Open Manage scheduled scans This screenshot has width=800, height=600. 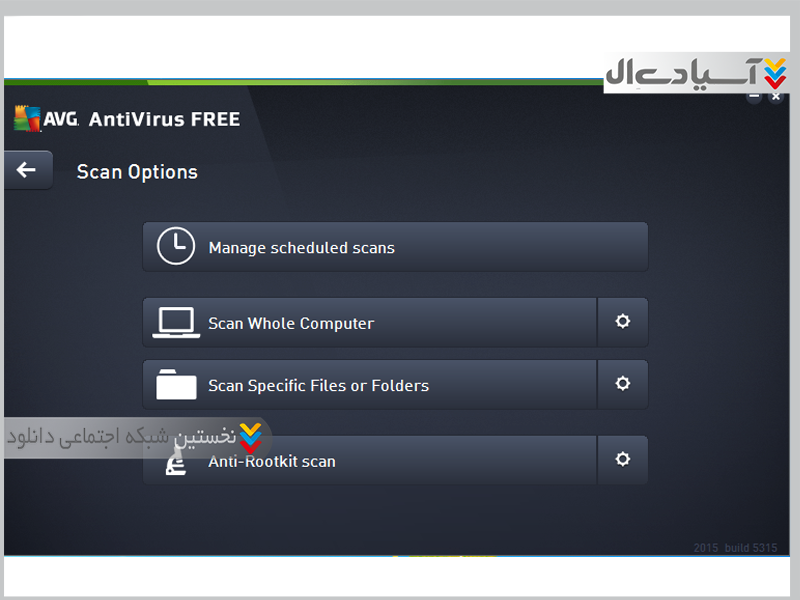pyautogui.click(x=395, y=247)
